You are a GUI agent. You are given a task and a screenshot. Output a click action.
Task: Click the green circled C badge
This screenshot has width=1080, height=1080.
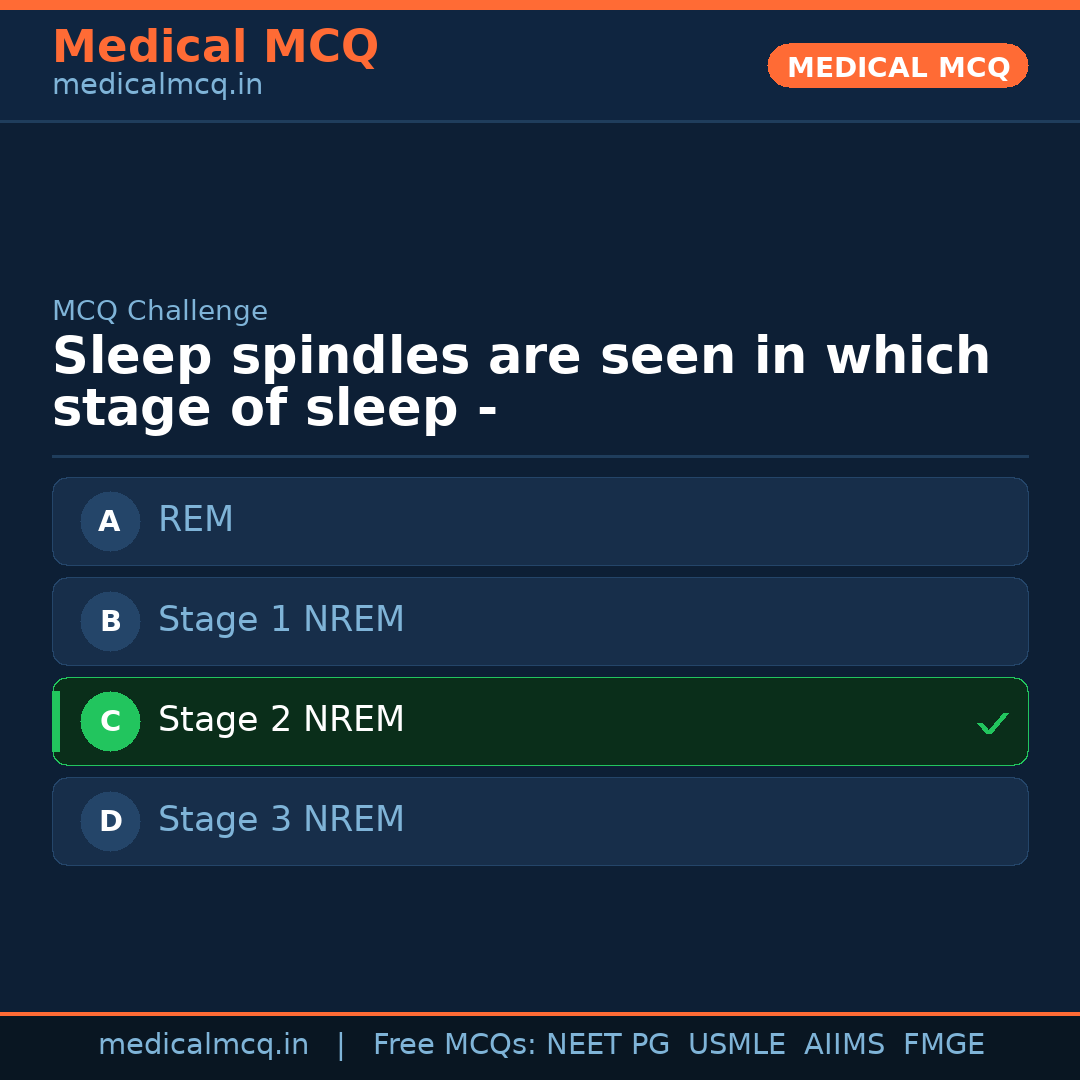pyautogui.click(x=110, y=721)
